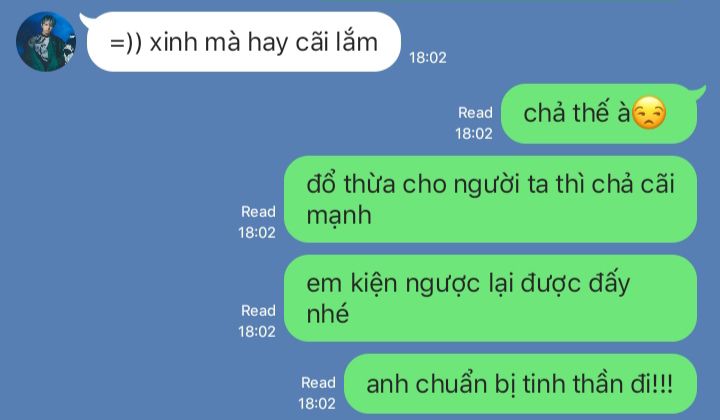Click Read status beside last green message
This screenshot has height=420, width=720.
pyautogui.click(x=318, y=382)
